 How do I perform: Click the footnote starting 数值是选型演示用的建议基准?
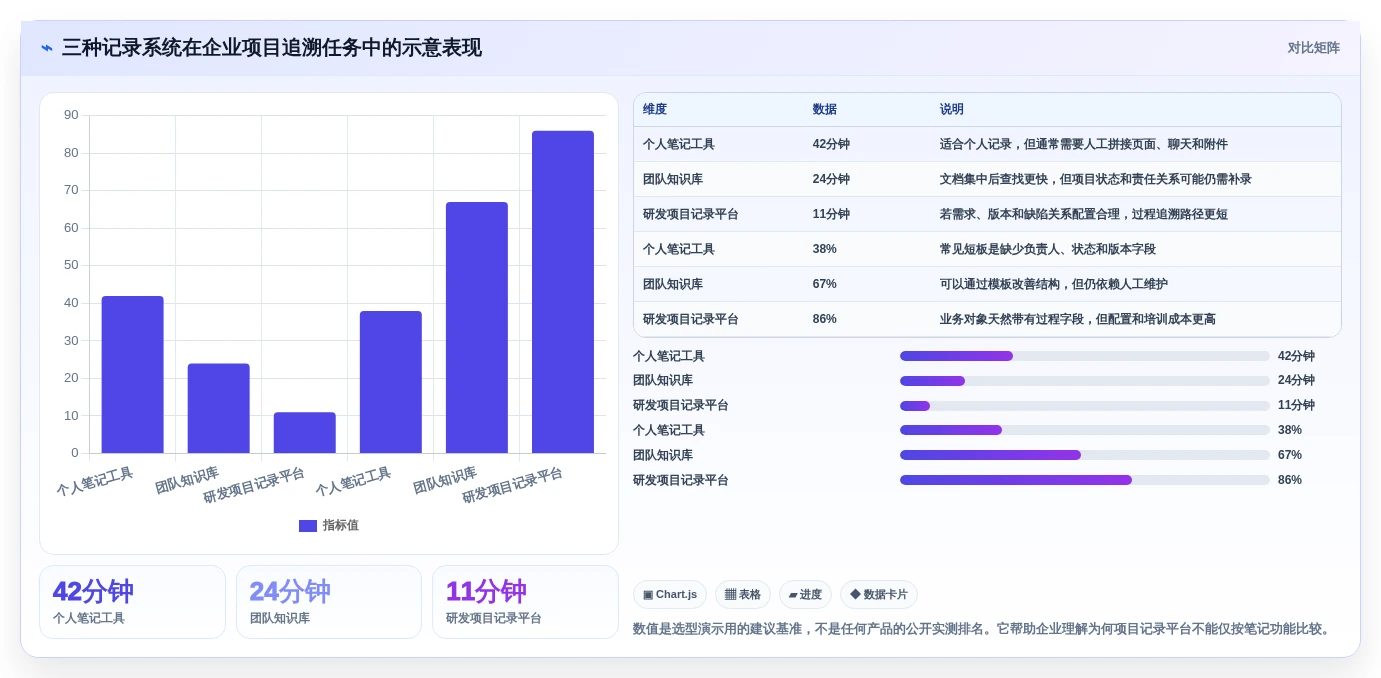(984, 629)
